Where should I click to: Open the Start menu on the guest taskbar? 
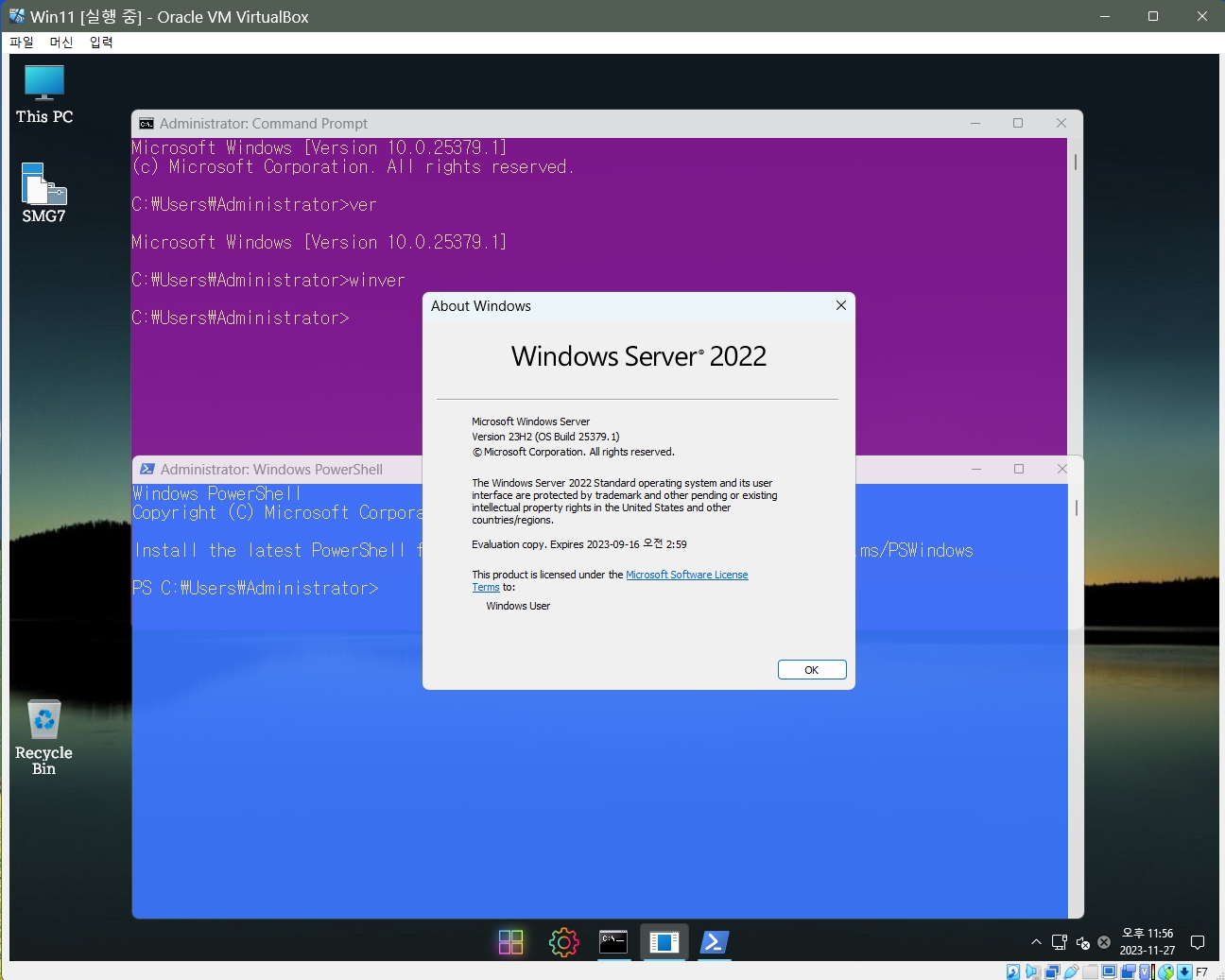[x=510, y=942]
